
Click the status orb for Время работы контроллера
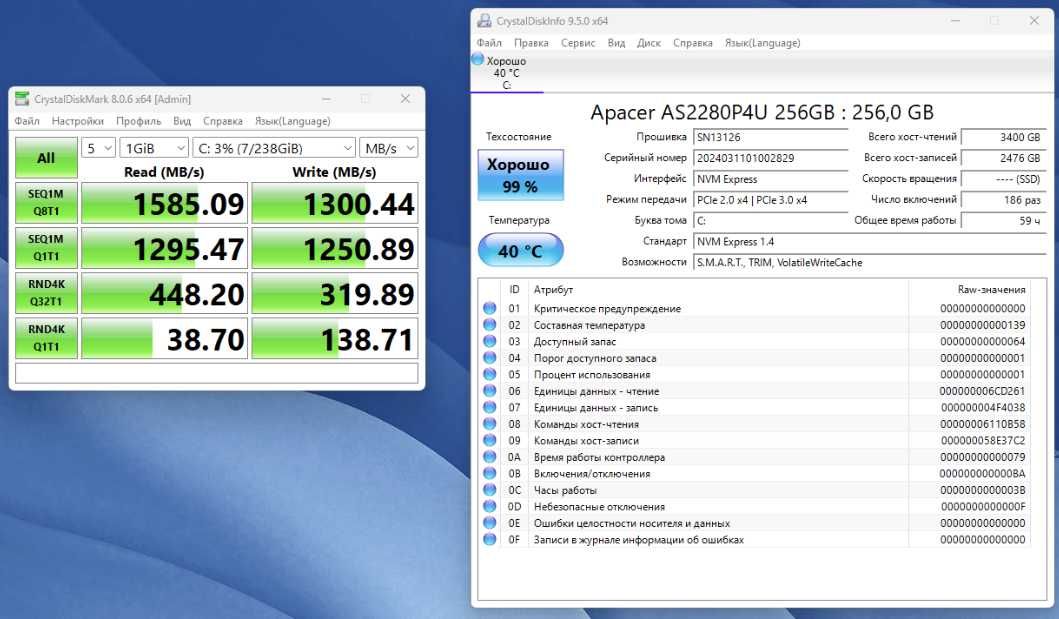[490, 457]
